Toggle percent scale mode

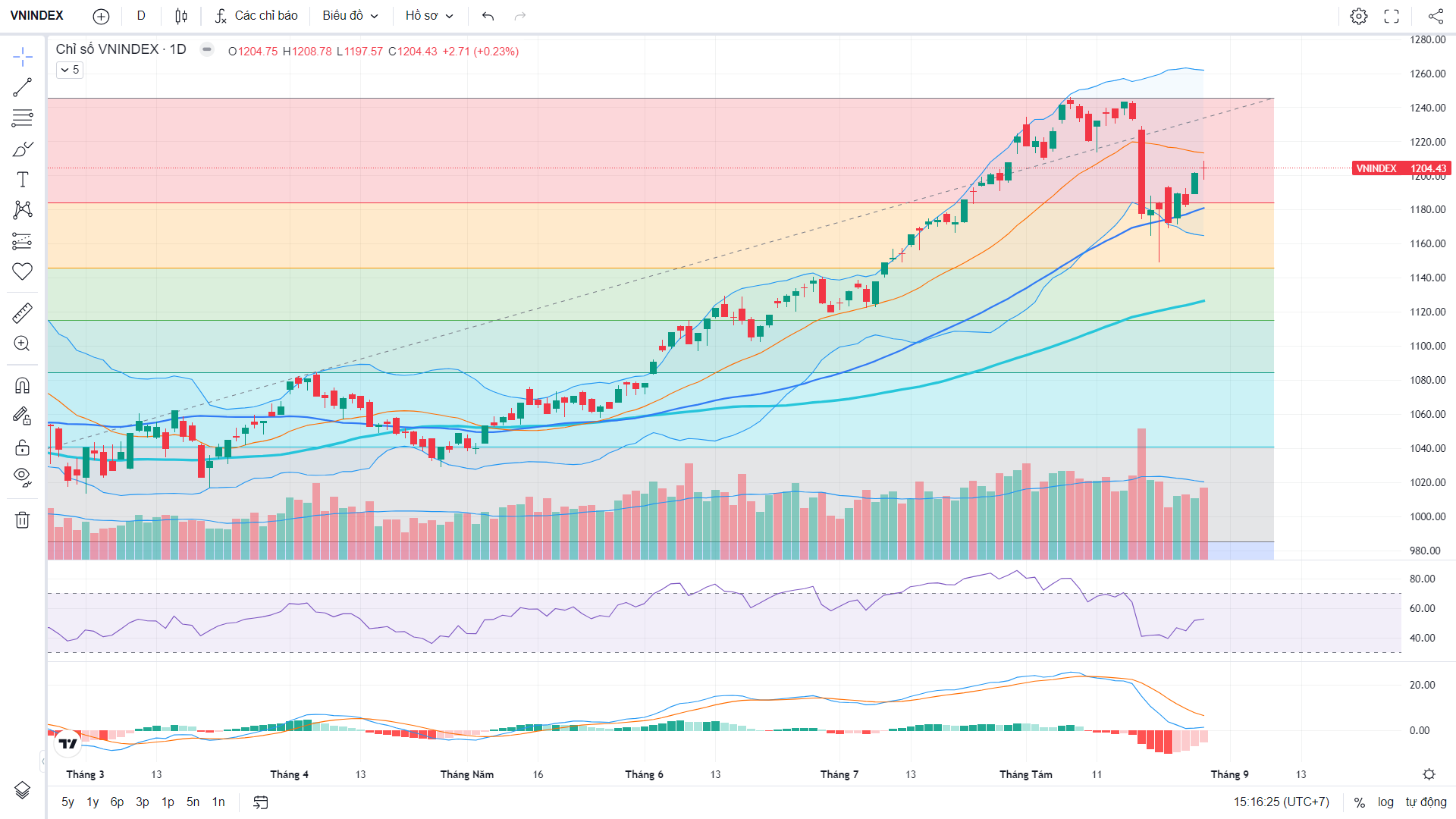point(1360,802)
